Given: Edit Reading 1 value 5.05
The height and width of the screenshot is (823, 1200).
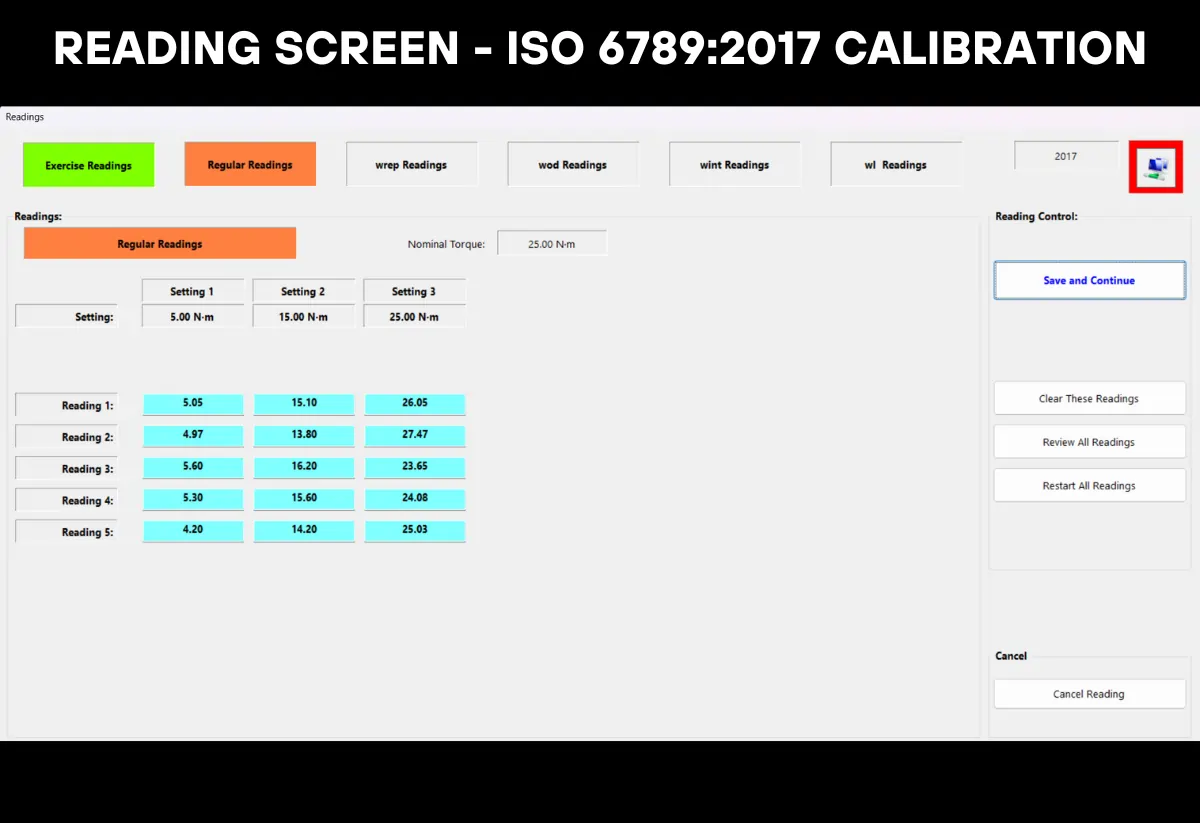Looking at the screenshot, I should tap(193, 403).
